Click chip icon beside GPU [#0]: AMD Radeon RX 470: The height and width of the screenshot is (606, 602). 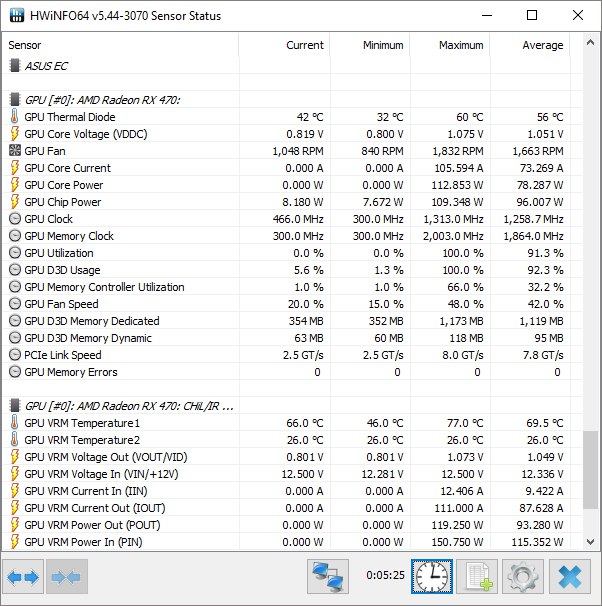pos(15,100)
